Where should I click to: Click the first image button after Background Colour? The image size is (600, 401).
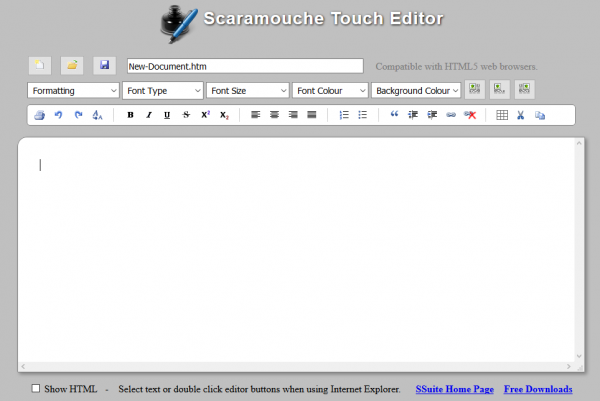tap(474, 90)
